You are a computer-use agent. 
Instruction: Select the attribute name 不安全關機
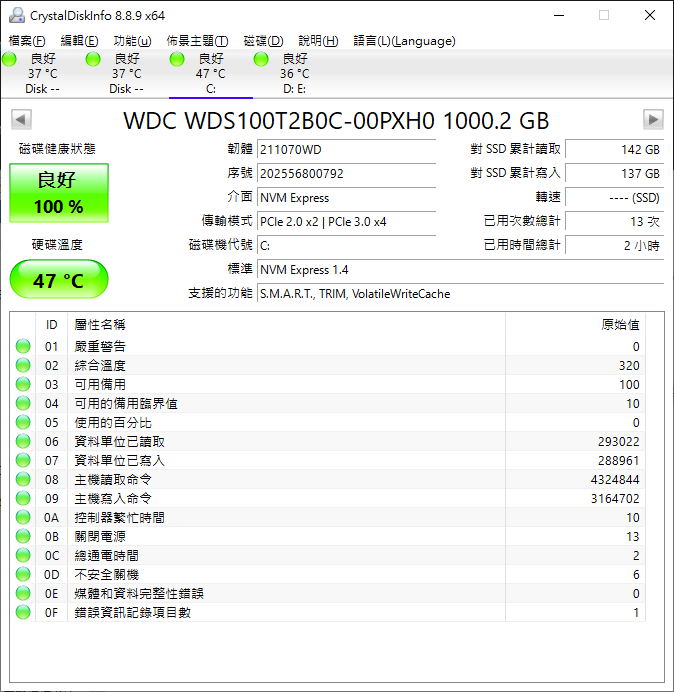coord(107,574)
